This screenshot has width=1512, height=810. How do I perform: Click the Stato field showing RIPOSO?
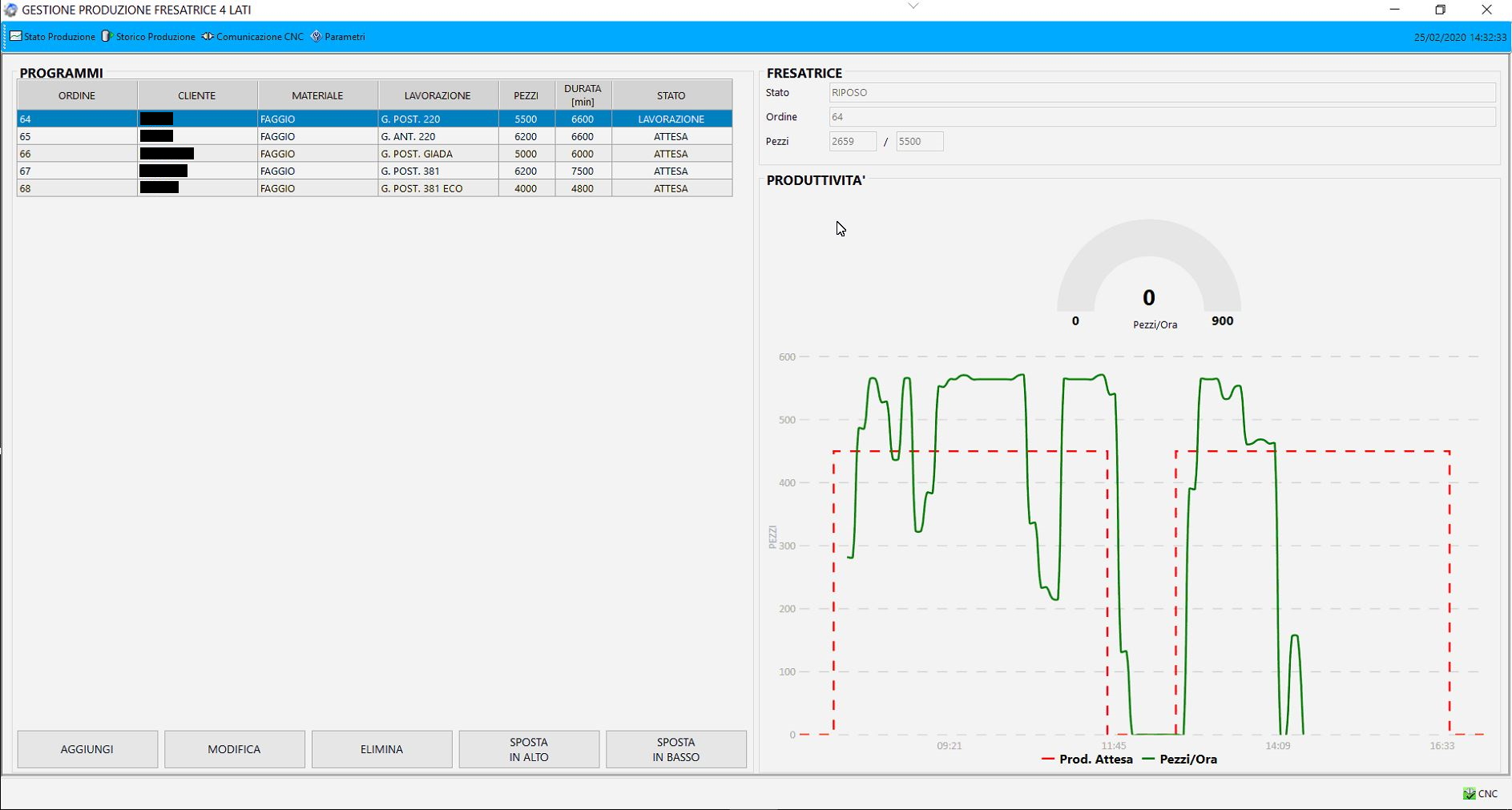coord(1162,93)
